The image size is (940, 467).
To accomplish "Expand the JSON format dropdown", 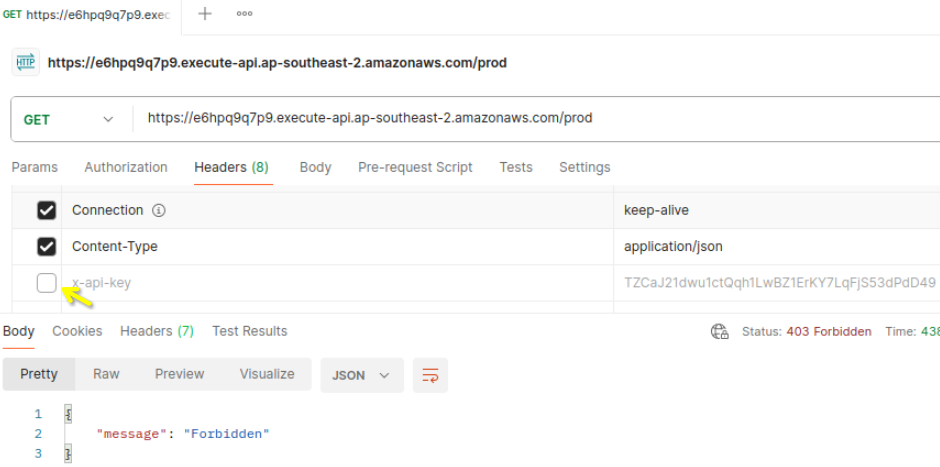I will tap(362, 375).
